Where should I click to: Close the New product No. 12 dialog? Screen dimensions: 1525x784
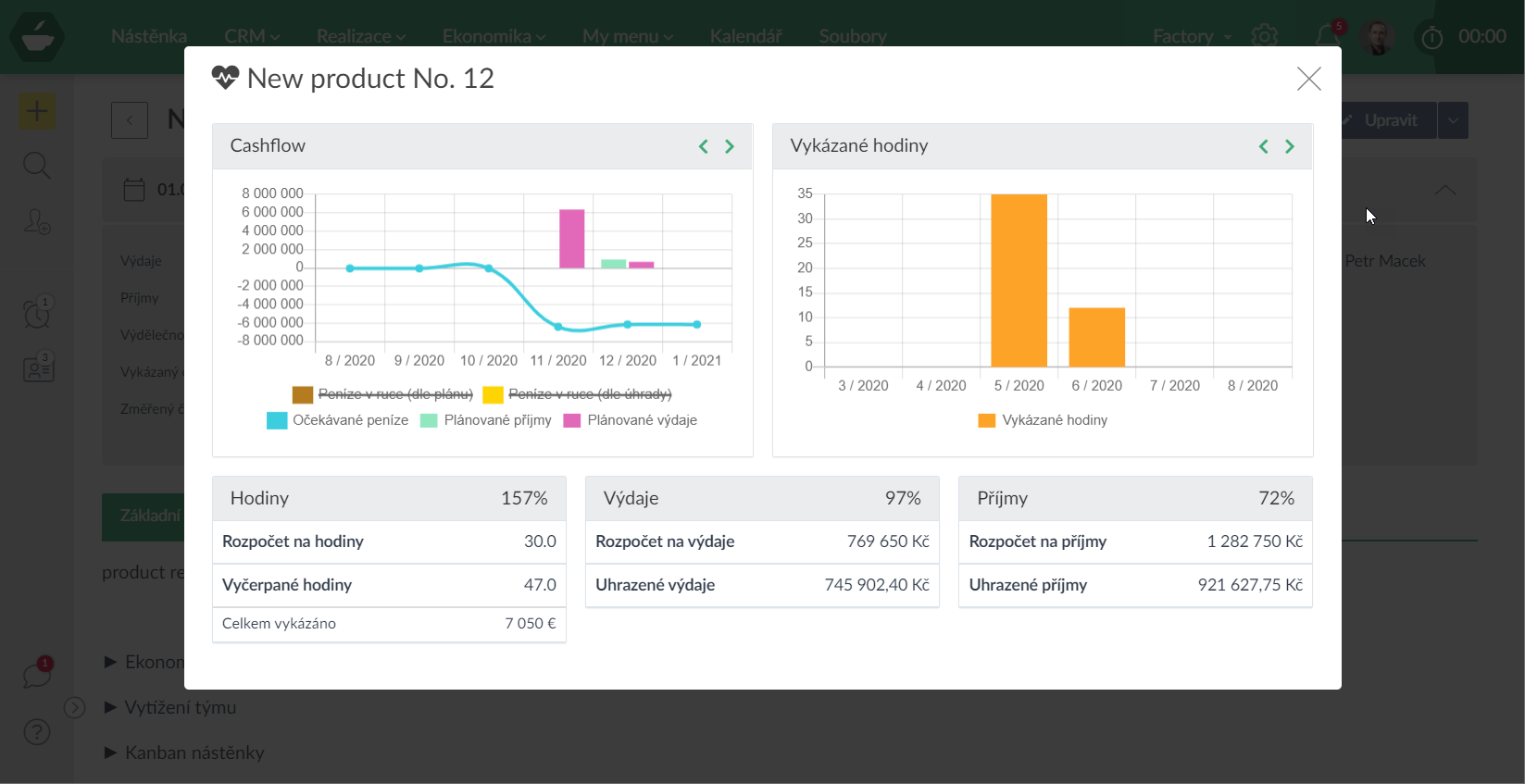coord(1308,79)
